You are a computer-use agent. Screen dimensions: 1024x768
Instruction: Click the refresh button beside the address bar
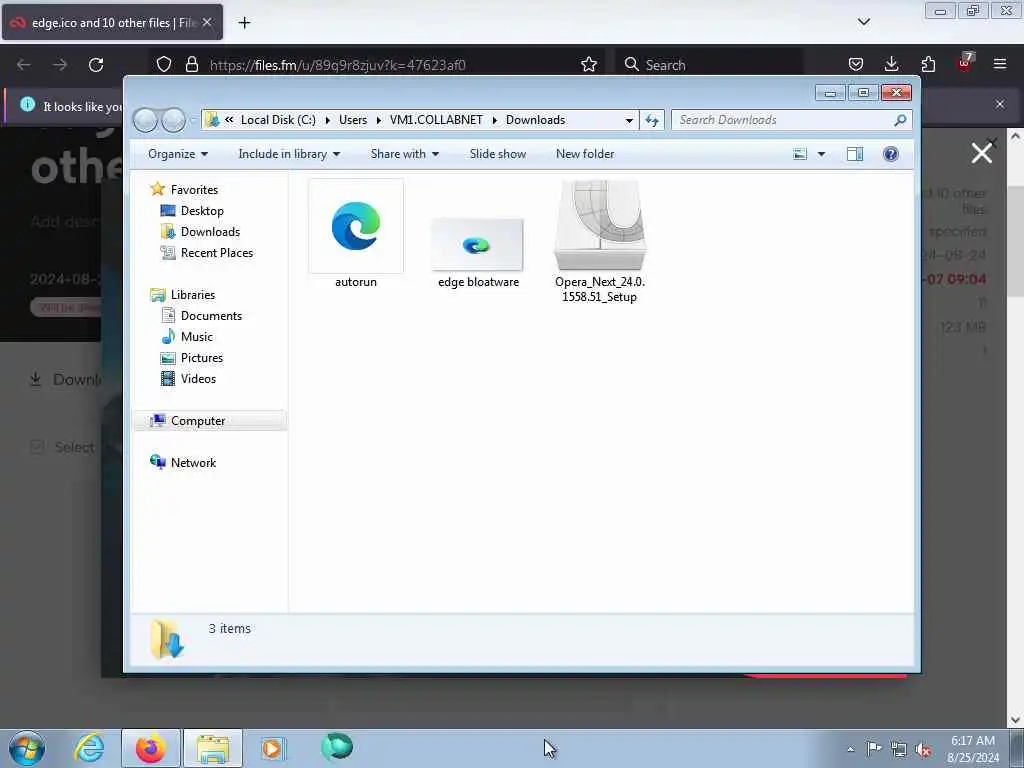[x=652, y=120]
